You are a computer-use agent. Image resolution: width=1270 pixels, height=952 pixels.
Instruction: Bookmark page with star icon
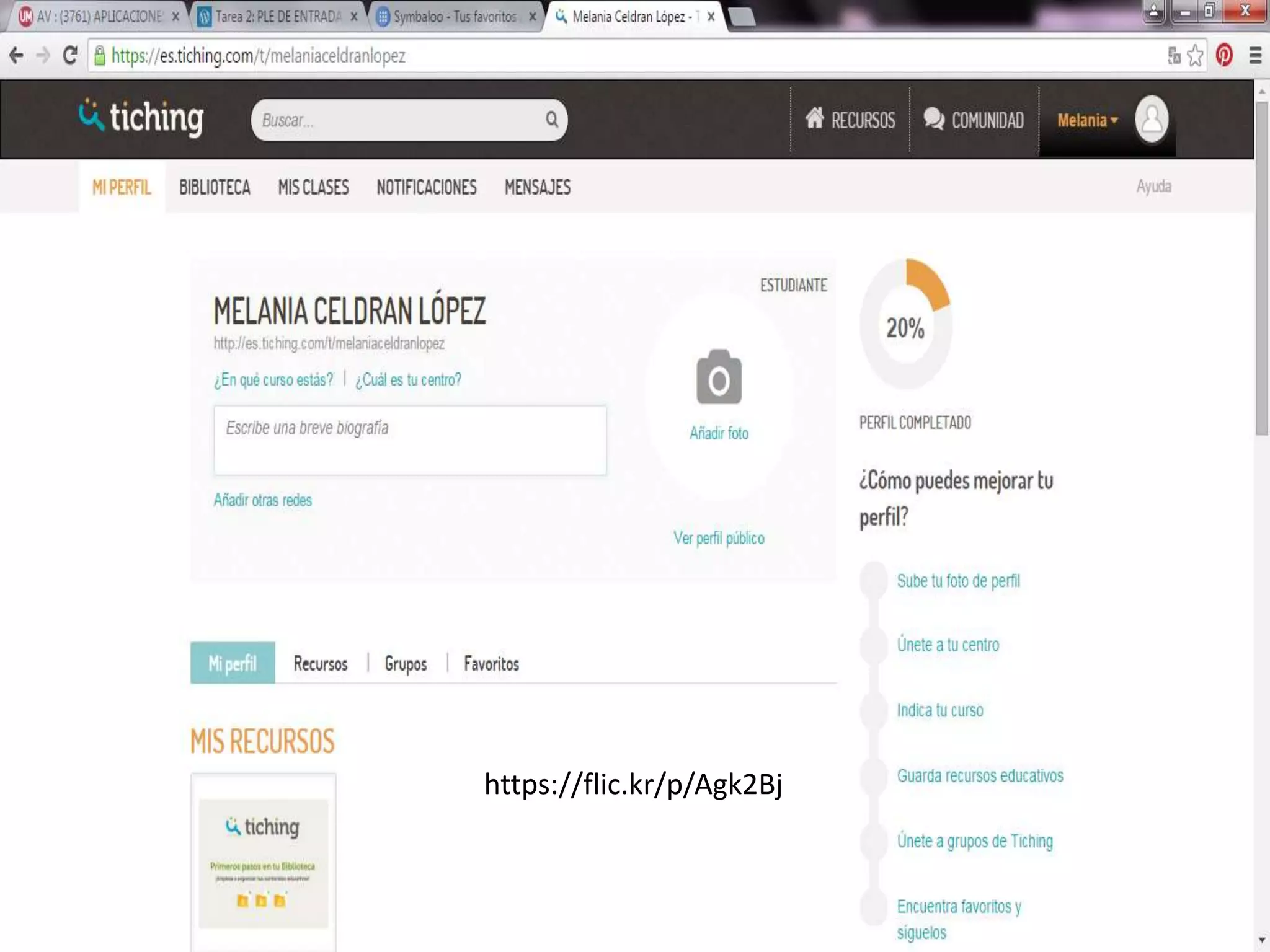click(x=1195, y=56)
